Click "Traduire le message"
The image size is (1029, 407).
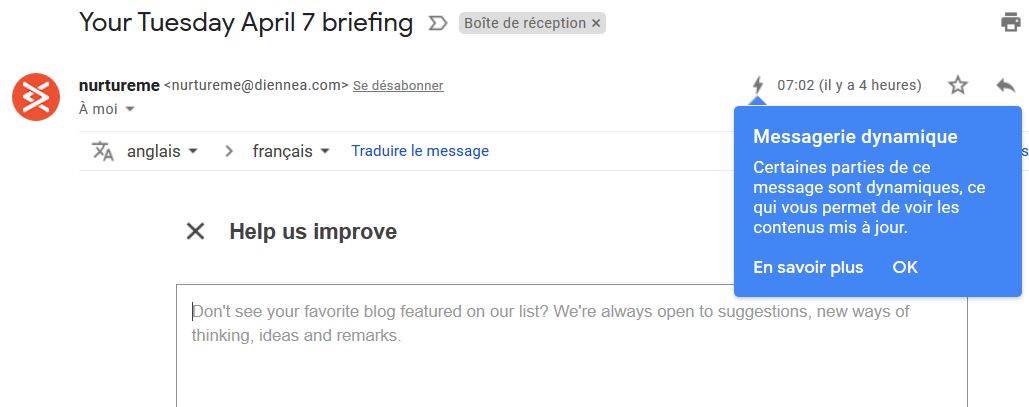pyautogui.click(x=420, y=151)
